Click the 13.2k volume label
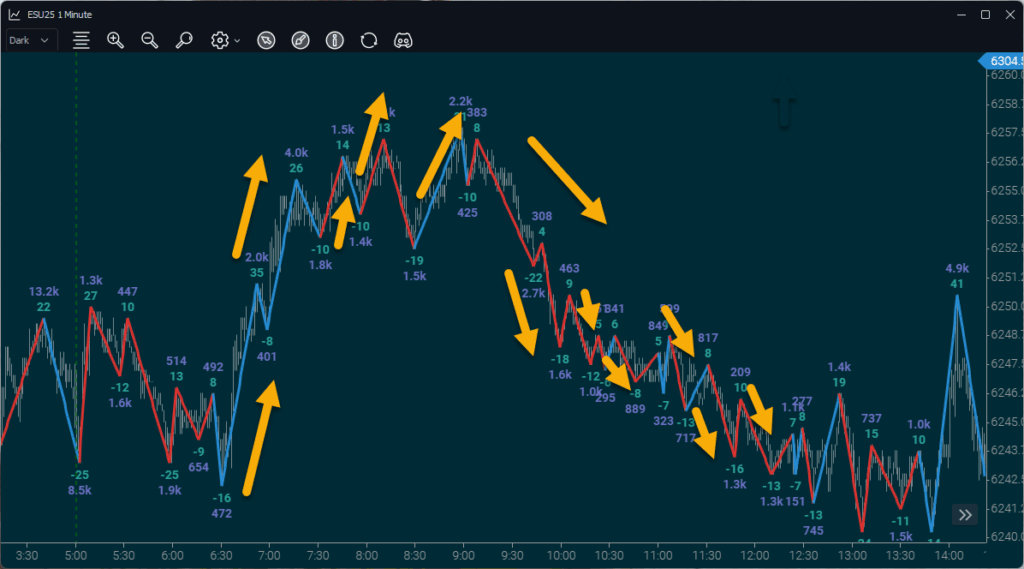The height and width of the screenshot is (569, 1024). tap(44, 291)
